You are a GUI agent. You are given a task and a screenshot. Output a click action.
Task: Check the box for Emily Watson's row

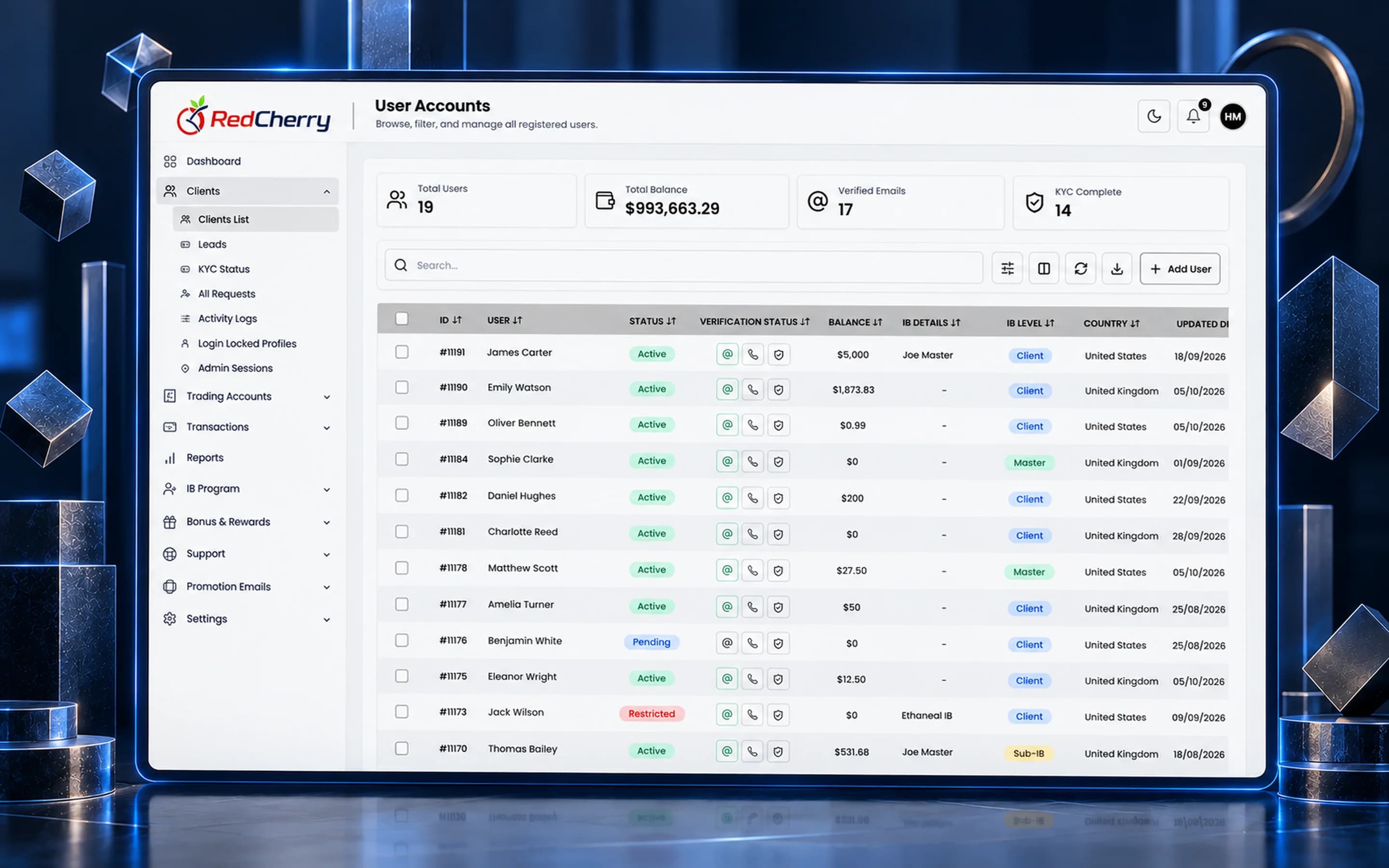click(x=402, y=388)
